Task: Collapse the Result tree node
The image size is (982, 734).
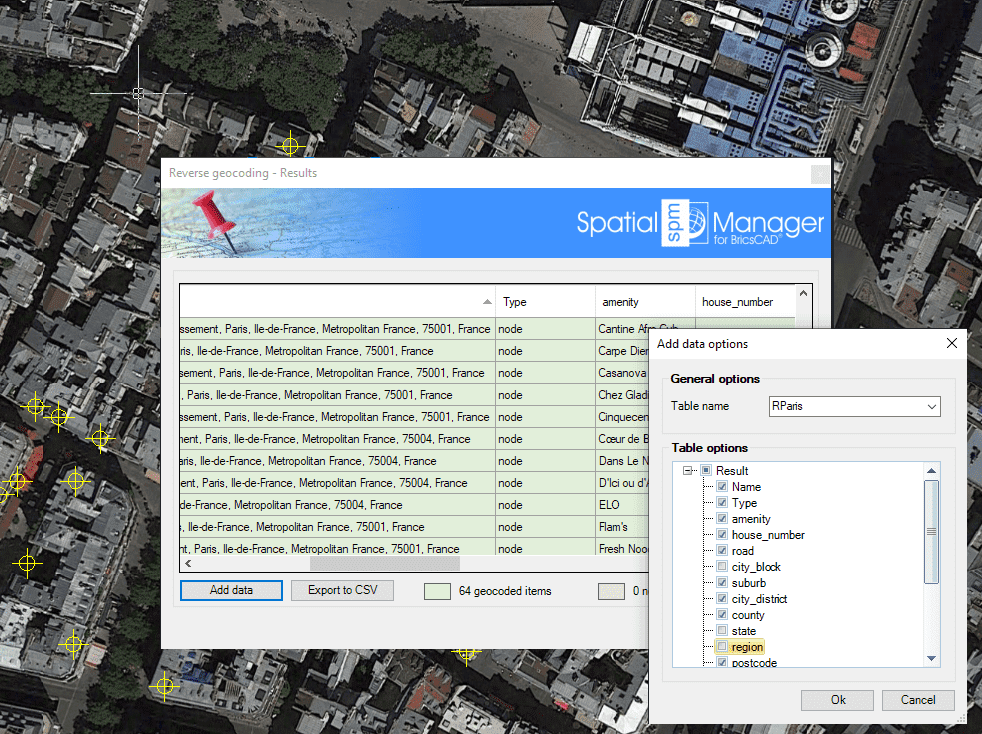Action: click(688, 470)
